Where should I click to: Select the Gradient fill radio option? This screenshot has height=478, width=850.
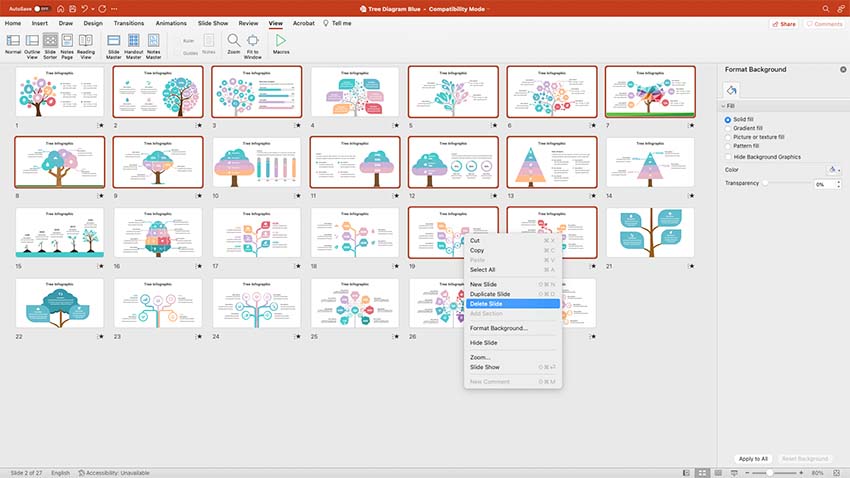coord(727,128)
